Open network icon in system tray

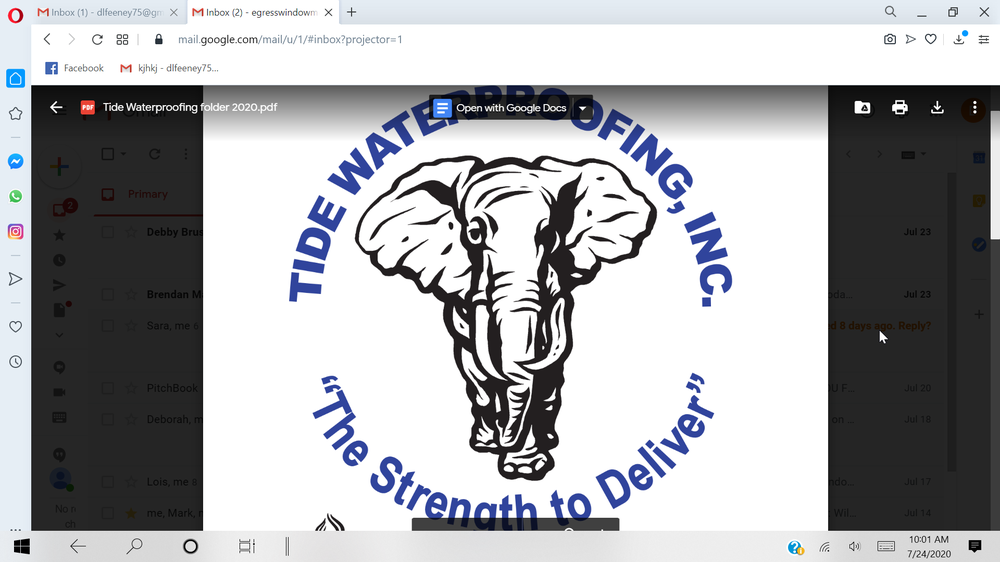point(825,547)
